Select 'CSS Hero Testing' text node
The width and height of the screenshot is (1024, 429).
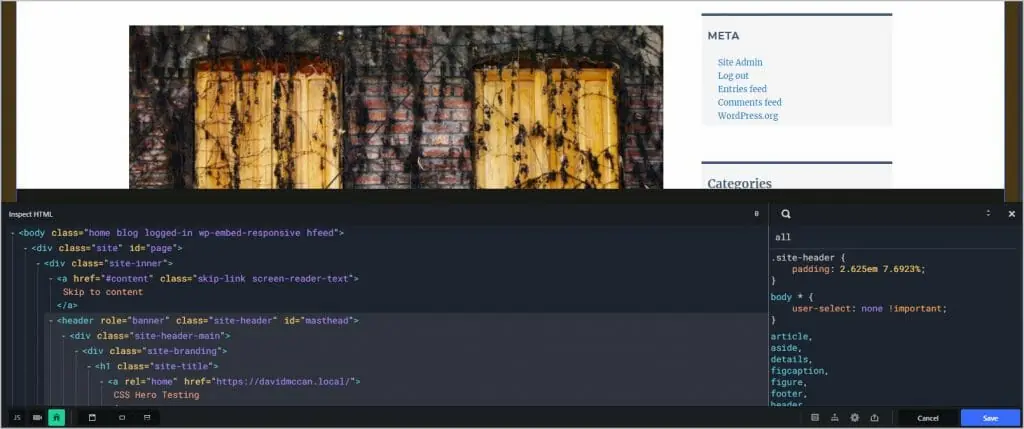click(156, 395)
